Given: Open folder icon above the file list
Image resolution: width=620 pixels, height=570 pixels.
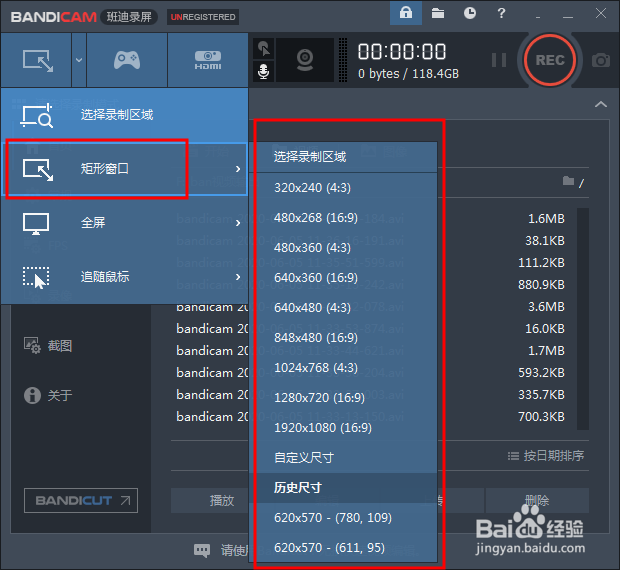Looking at the screenshot, I should point(568,181).
